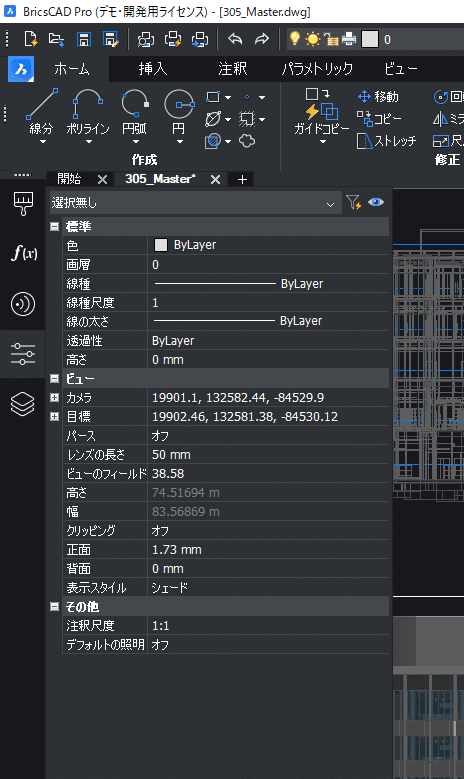Open the 選択無し selection dropdown
Viewport: 464px width, 779px height.
[196, 203]
